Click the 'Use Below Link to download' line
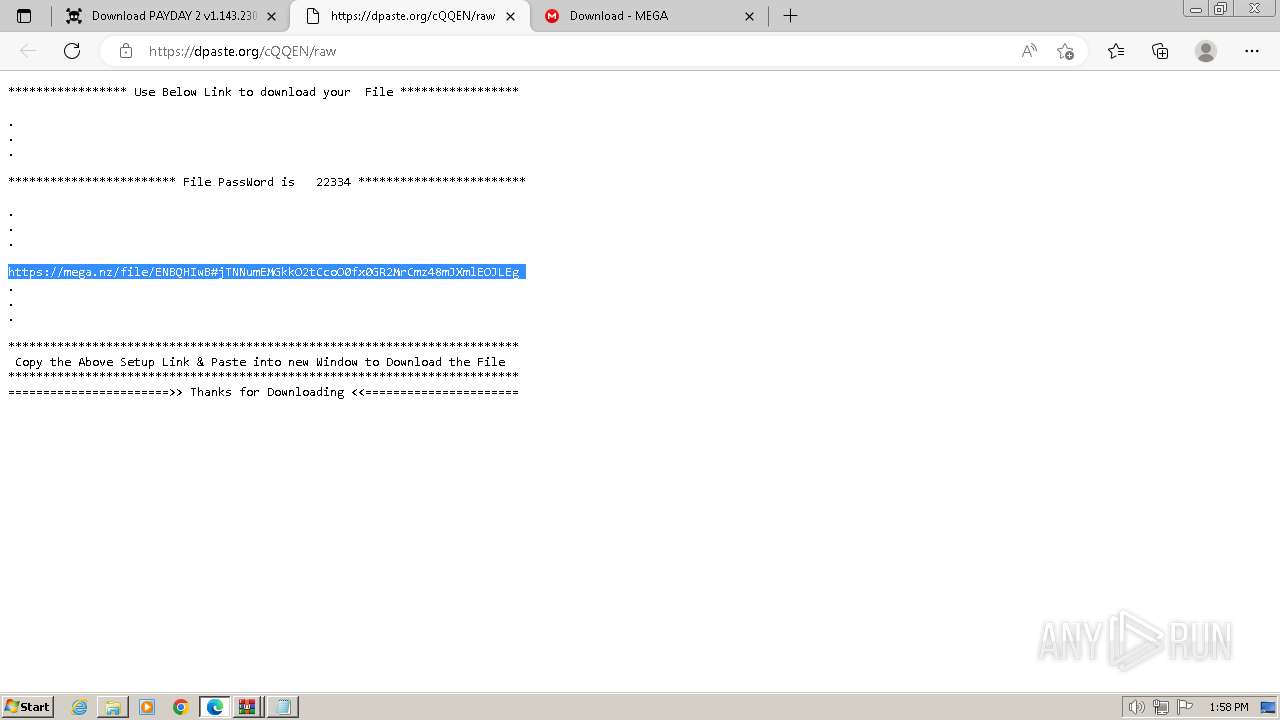The image size is (1280, 720). [x=263, y=92]
